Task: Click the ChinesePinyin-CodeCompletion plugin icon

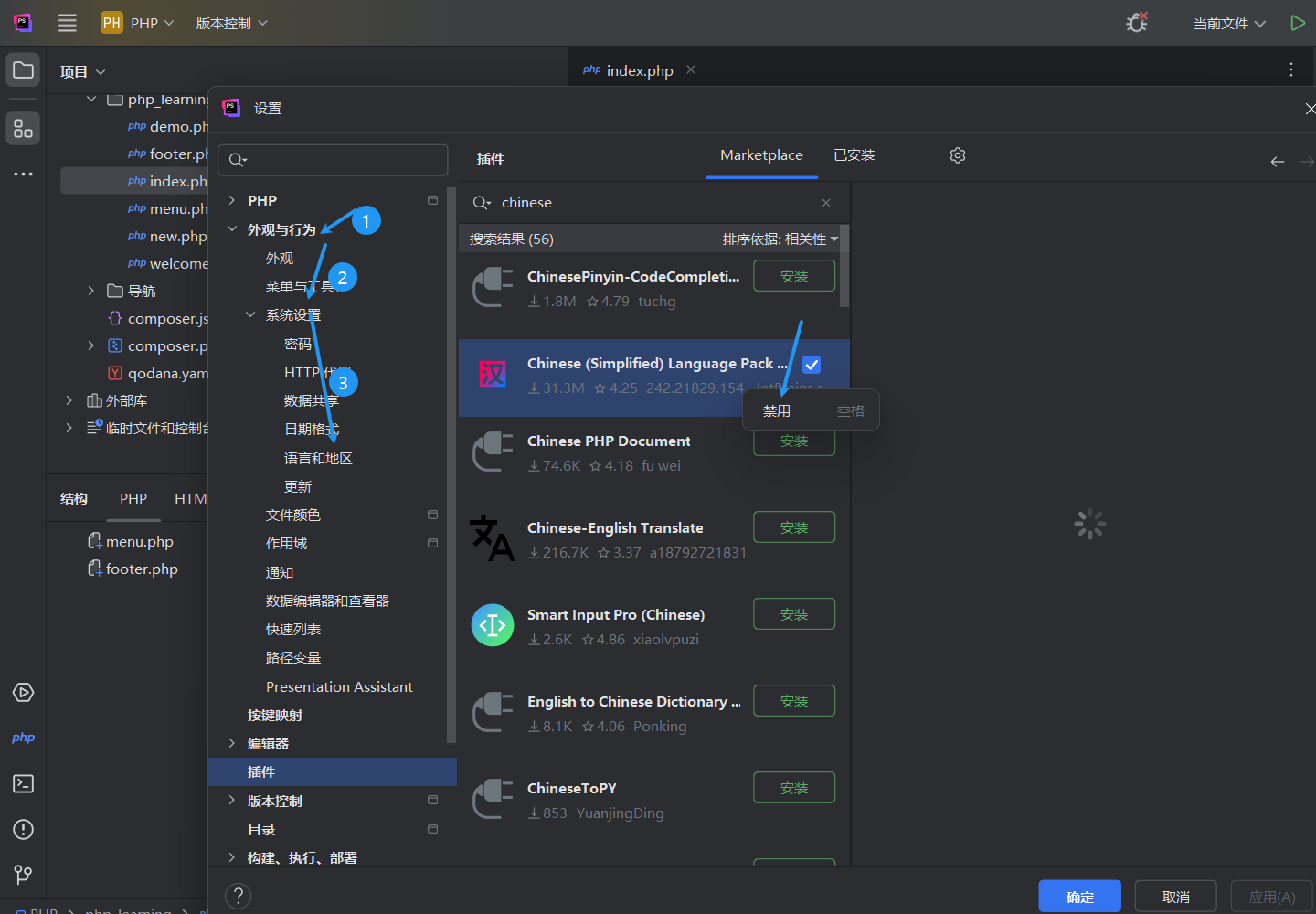Action: 493,287
